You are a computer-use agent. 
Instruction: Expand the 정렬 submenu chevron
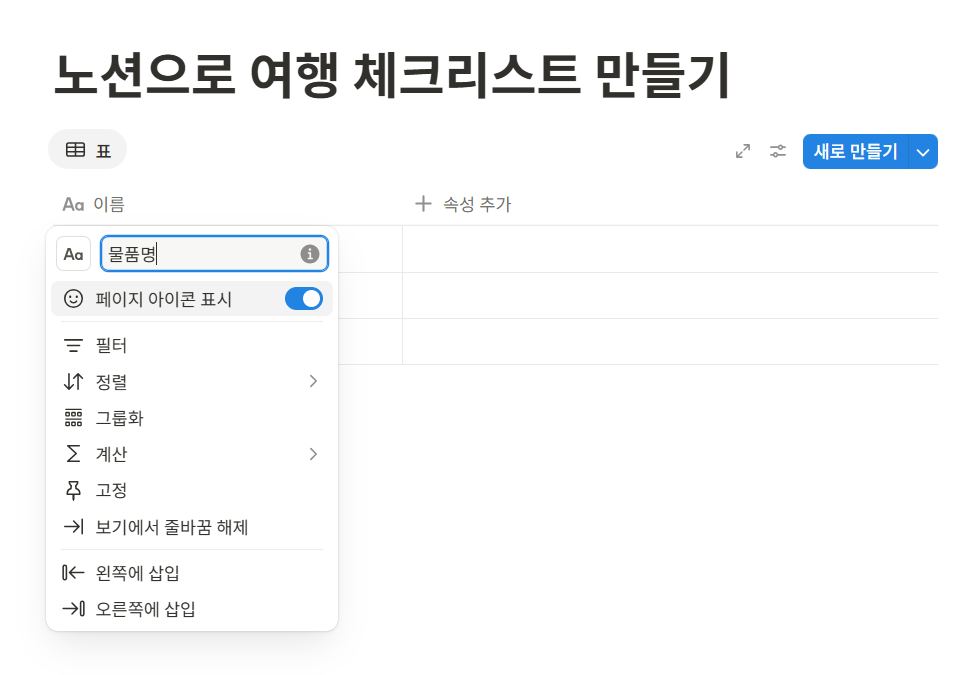[313, 381]
